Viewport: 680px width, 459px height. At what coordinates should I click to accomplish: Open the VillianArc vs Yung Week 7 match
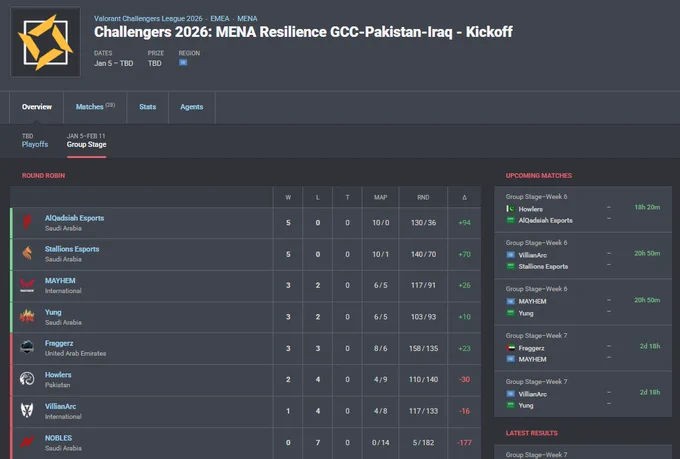(x=583, y=394)
